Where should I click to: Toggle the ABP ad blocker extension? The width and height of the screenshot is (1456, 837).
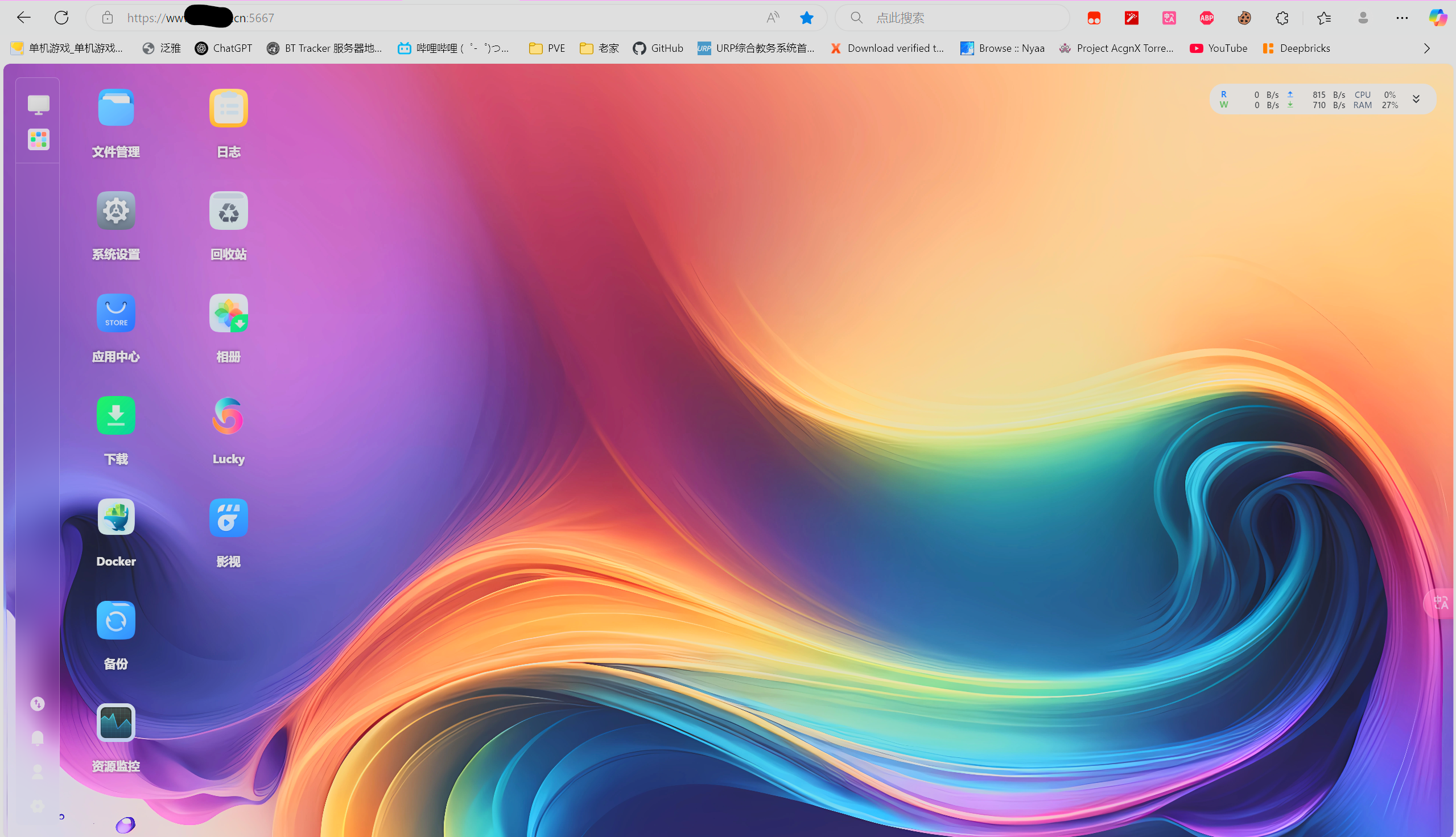(x=1207, y=18)
